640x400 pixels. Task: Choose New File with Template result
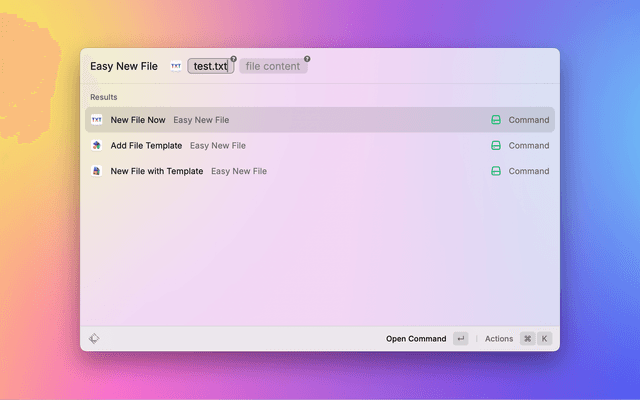pos(156,171)
